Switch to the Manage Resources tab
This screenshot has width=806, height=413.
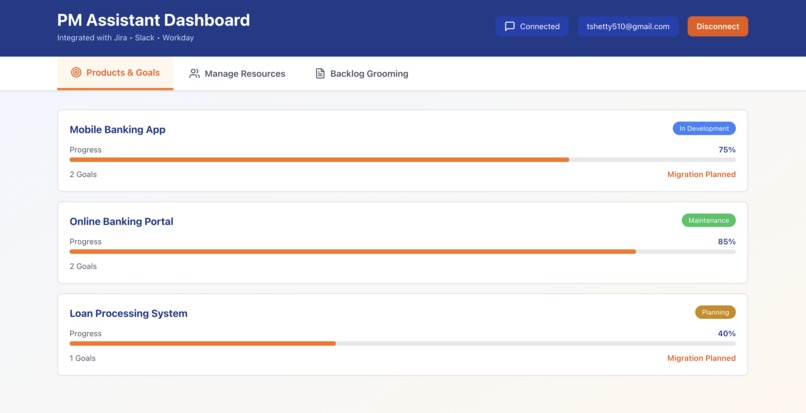(x=237, y=74)
